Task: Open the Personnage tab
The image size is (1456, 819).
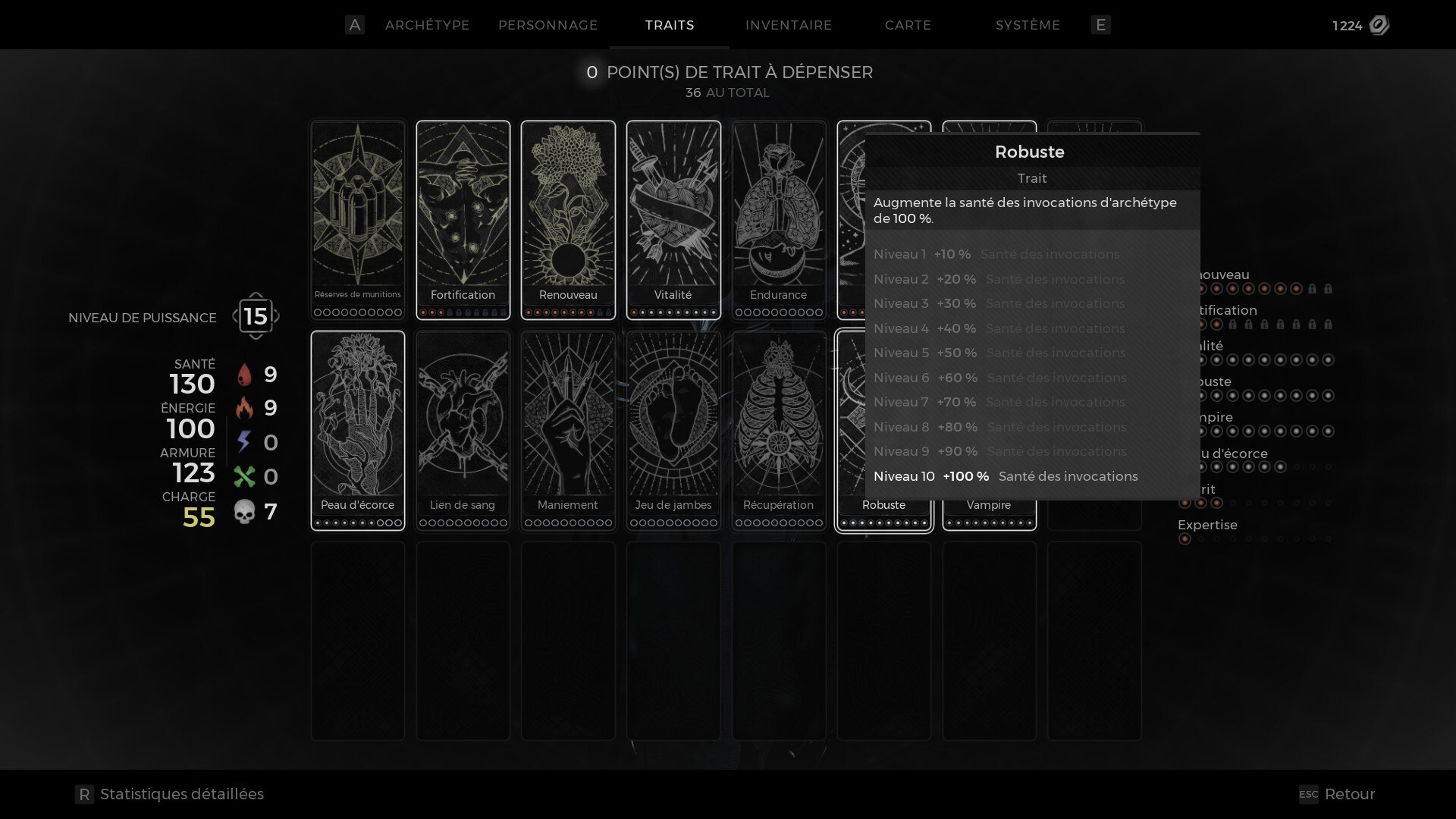Action: coord(548,25)
